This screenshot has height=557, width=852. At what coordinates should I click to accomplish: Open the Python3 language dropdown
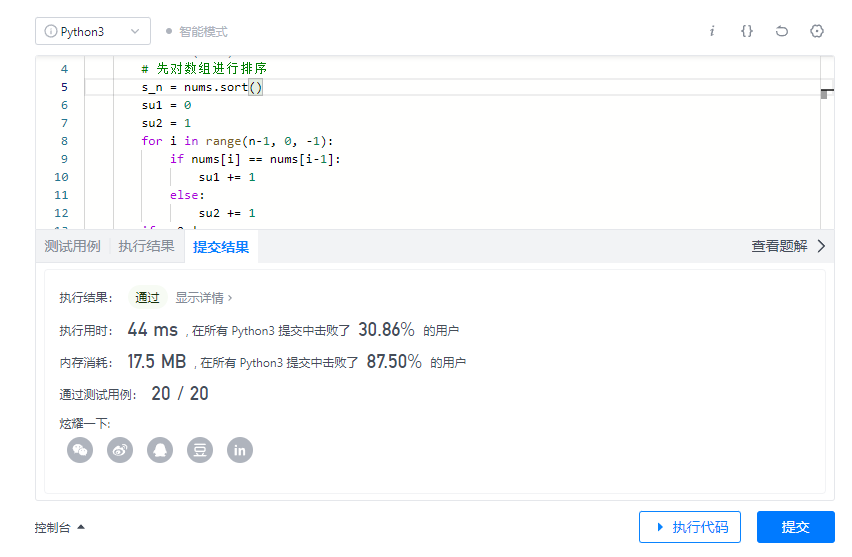click(x=93, y=32)
